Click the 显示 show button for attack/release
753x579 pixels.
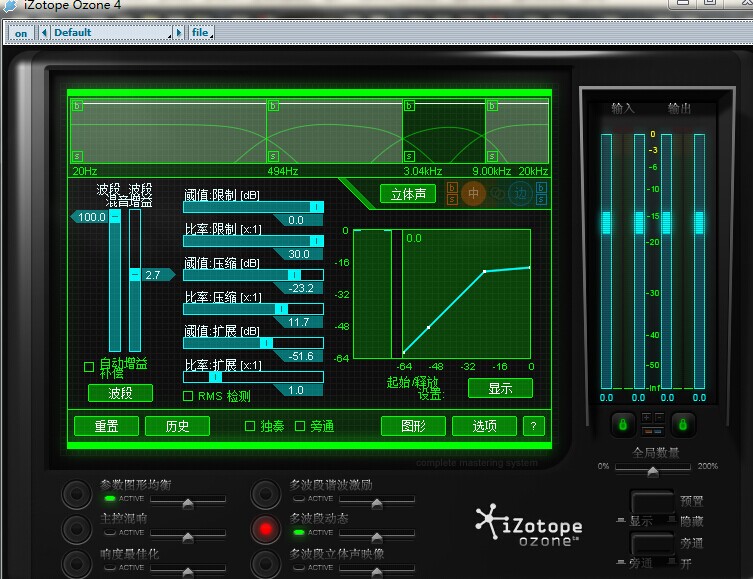point(500,388)
